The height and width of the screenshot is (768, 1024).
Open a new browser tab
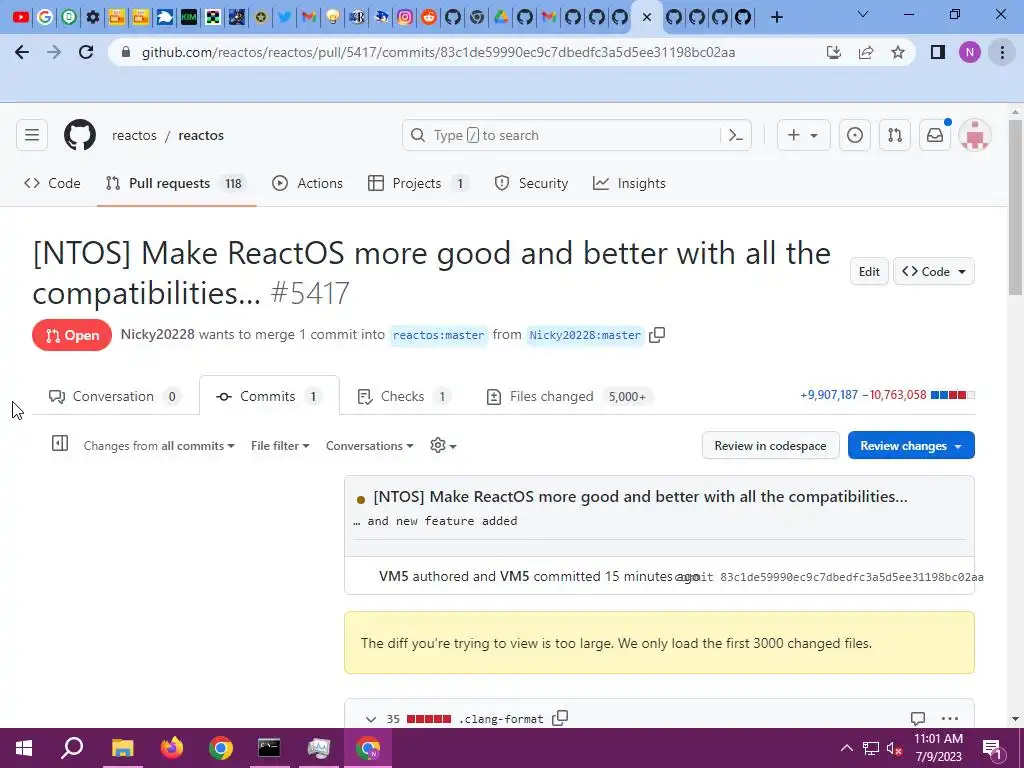click(776, 17)
